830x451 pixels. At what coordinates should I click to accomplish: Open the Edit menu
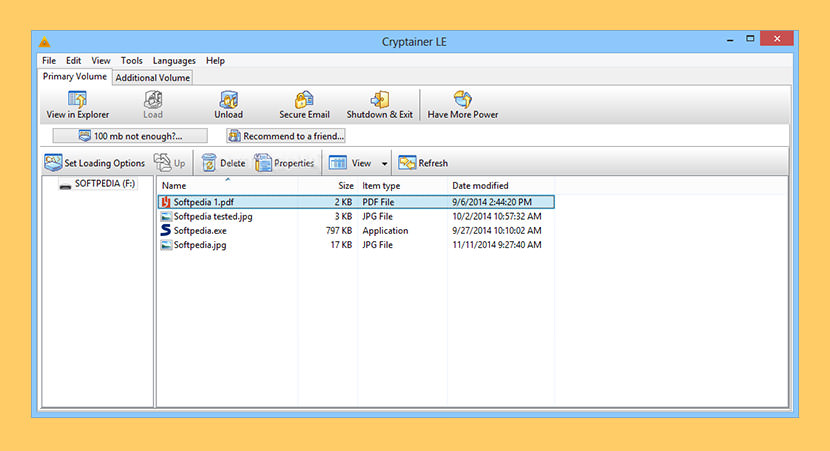point(73,61)
